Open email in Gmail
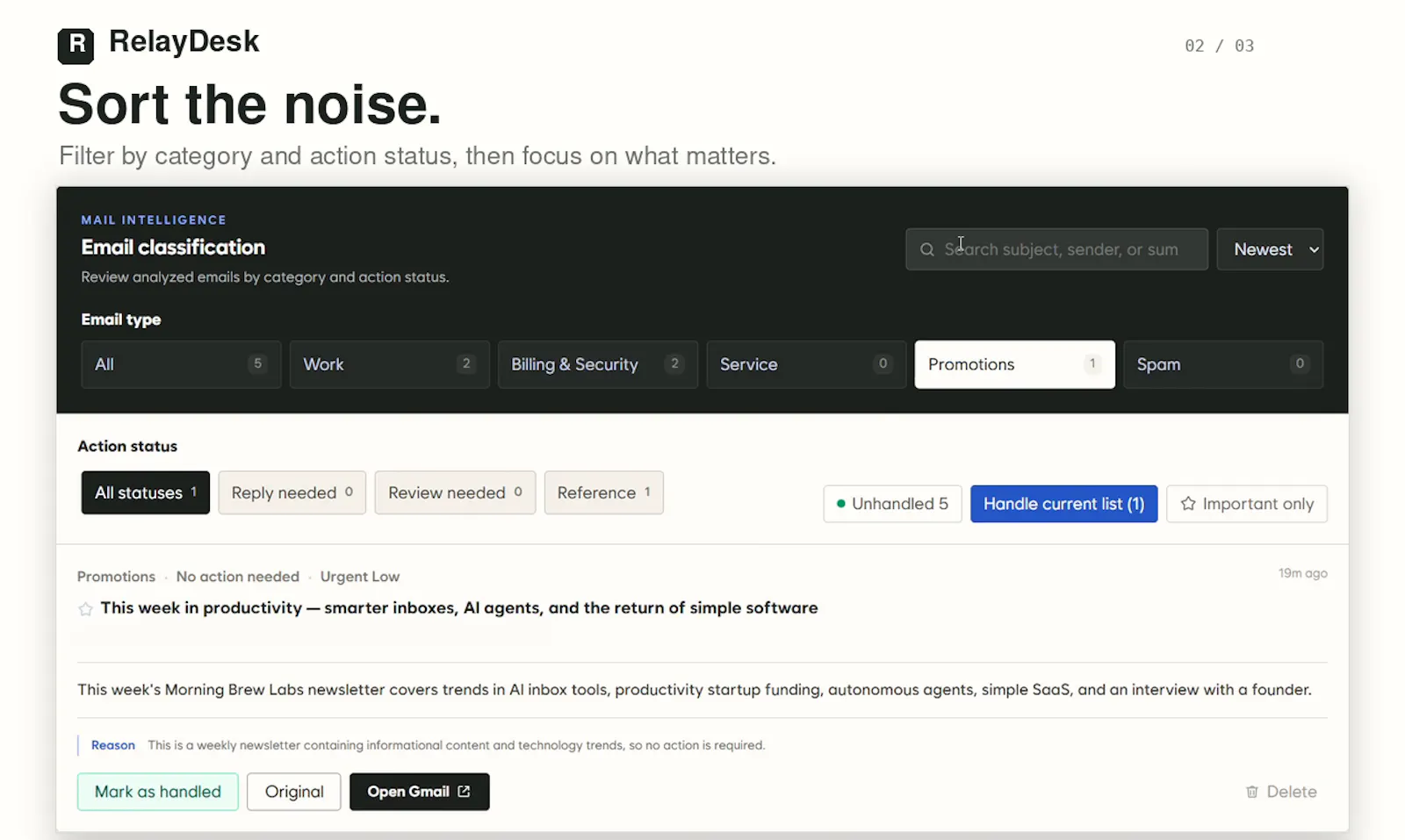The width and height of the screenshot is (1405, 840). click(x=419, y=792)
